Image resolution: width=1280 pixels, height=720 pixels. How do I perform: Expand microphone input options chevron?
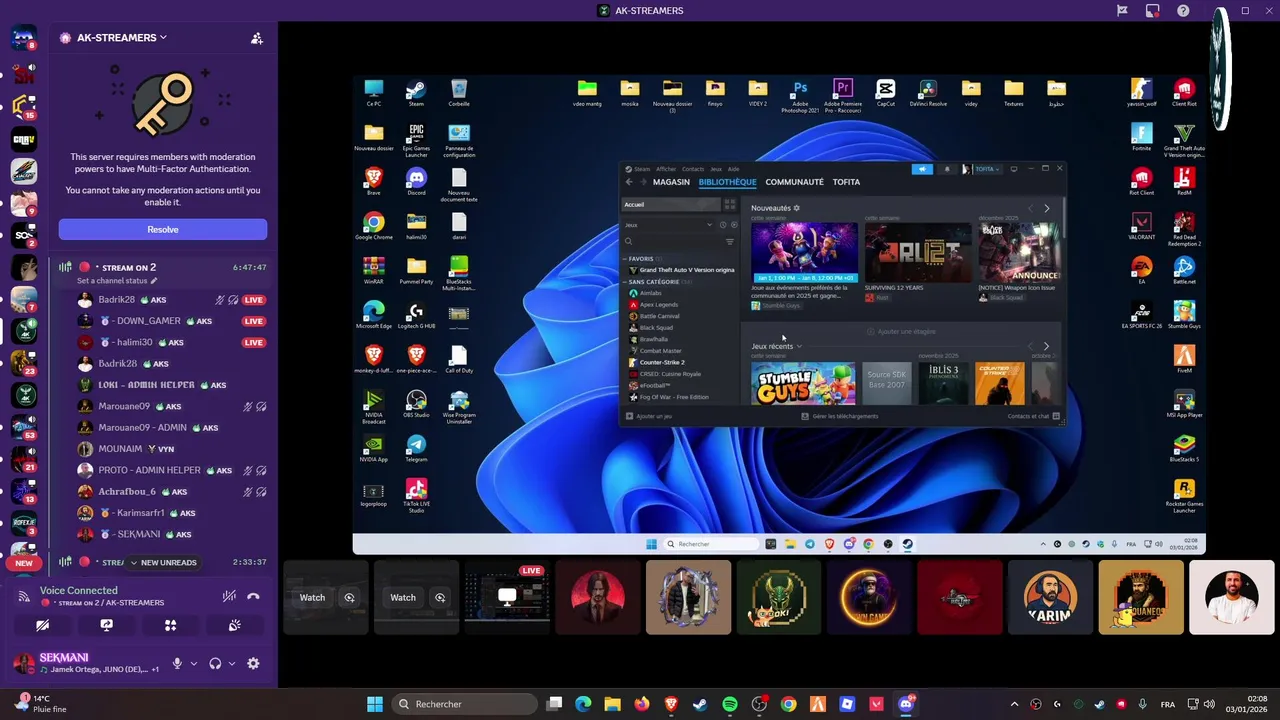pos(193,663)
